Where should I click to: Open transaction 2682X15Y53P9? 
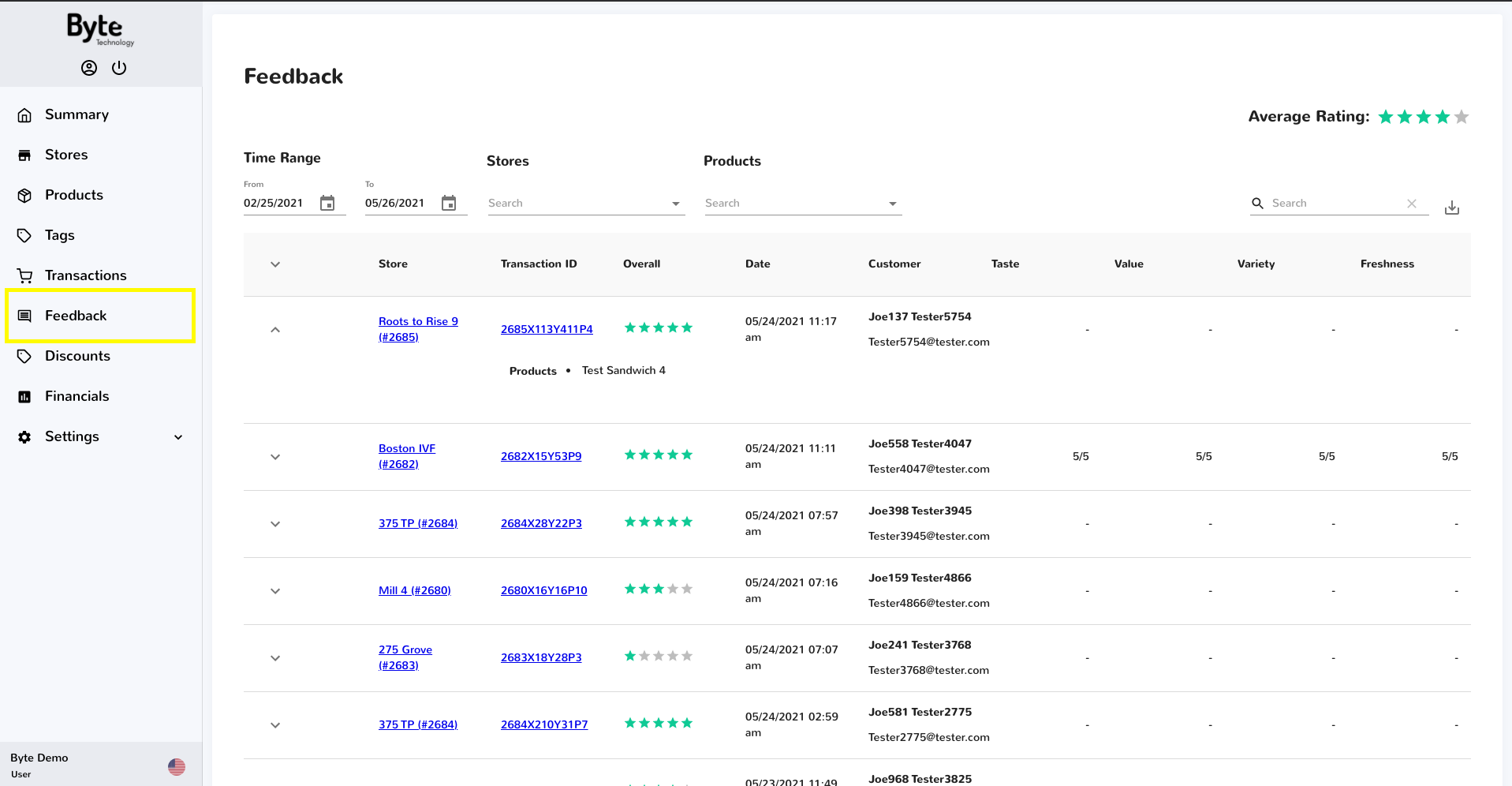point(541,456)
